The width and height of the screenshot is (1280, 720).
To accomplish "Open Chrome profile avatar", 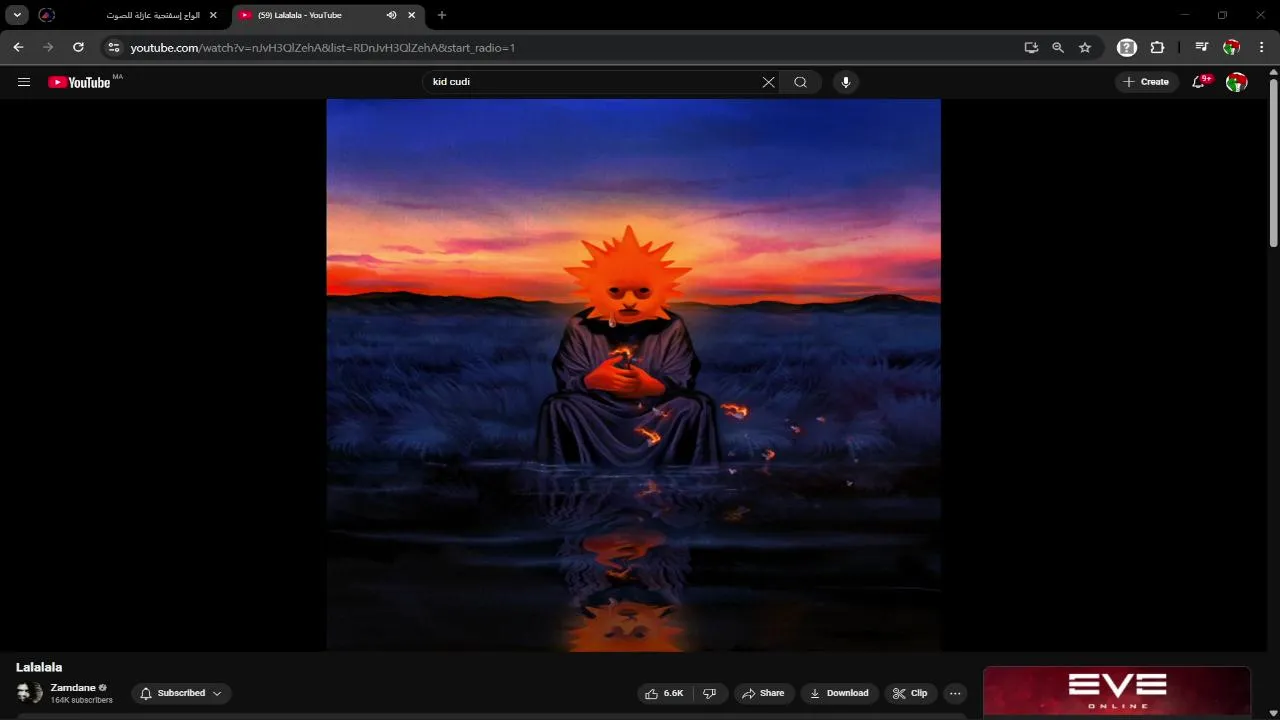I will click(1232, 47).
